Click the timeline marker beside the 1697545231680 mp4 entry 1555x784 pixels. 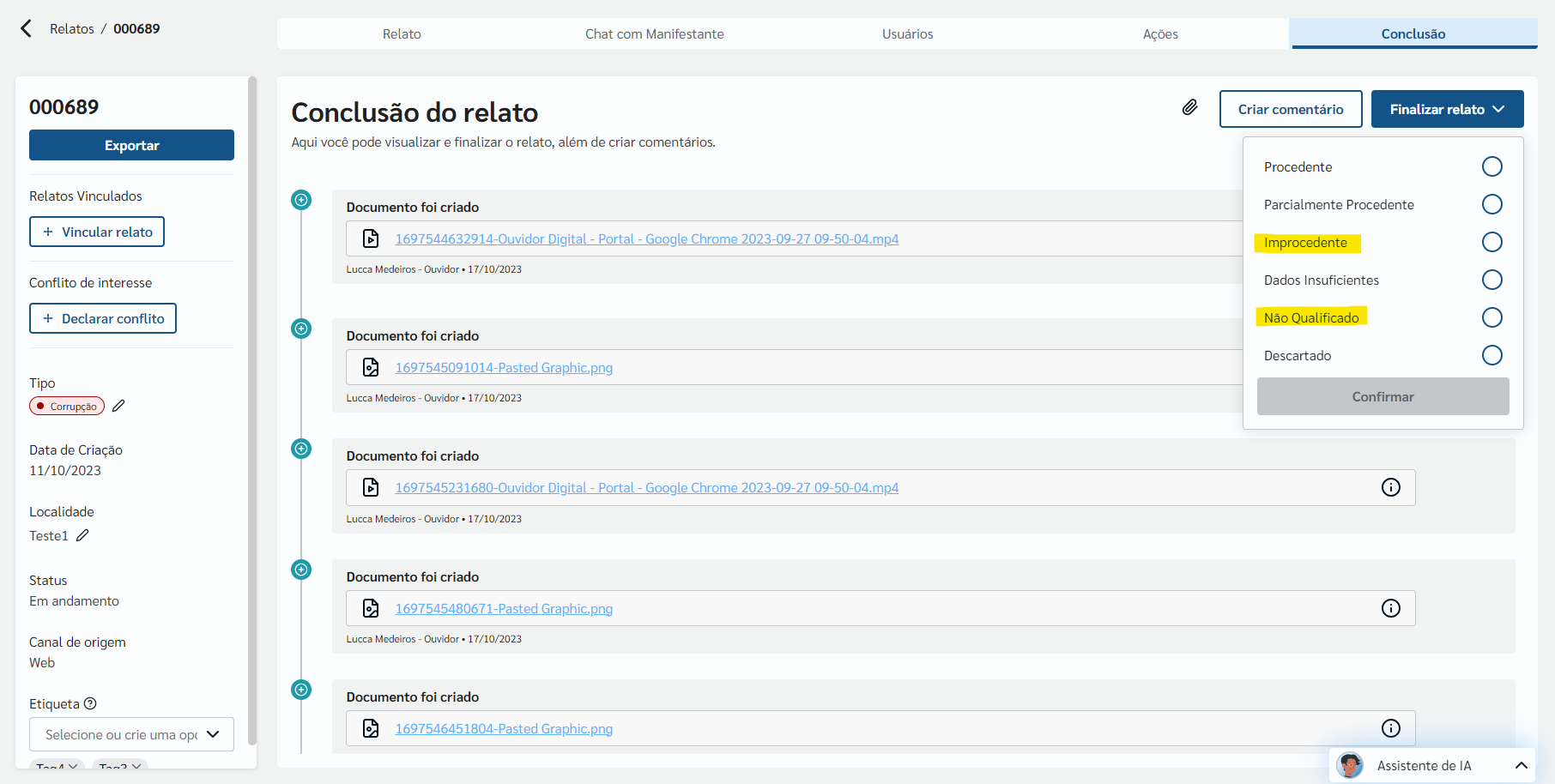click(x=301, y=449)
